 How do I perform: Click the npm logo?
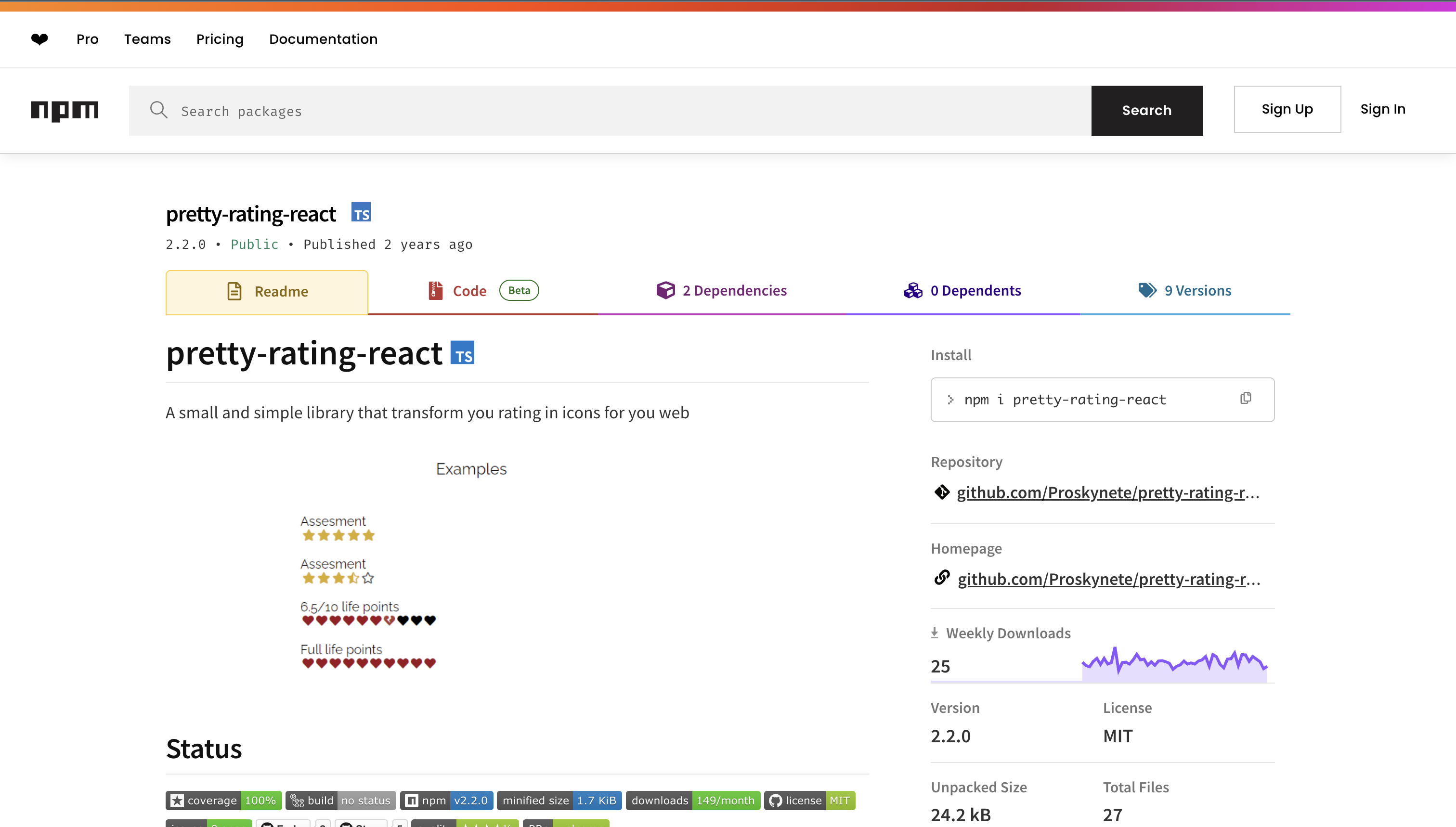tap(64, 110)
